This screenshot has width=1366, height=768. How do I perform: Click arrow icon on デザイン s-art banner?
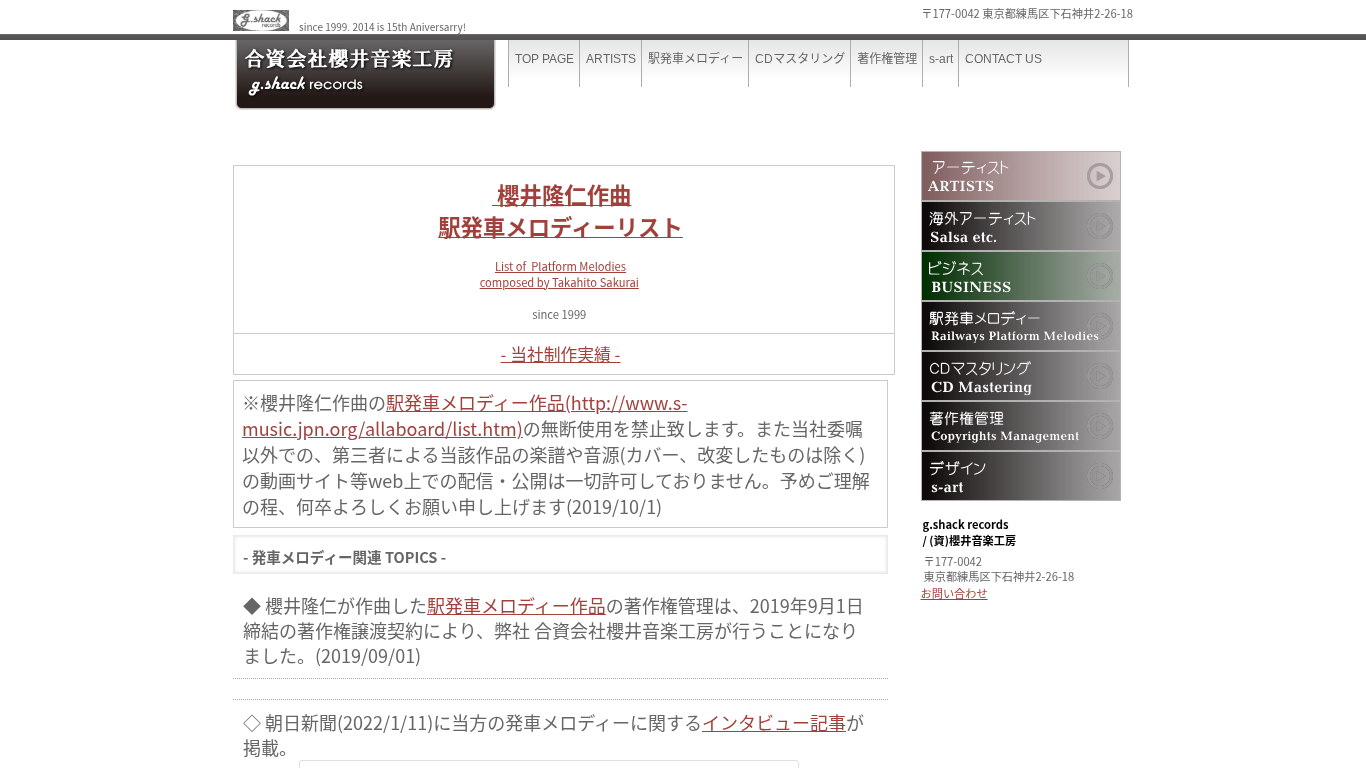[x=1100, y=476]
